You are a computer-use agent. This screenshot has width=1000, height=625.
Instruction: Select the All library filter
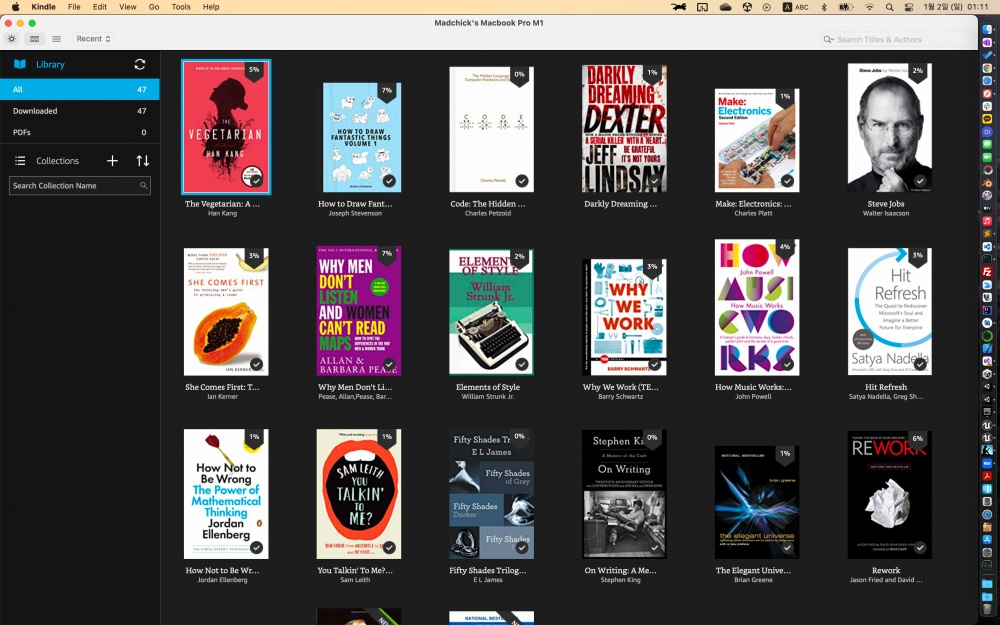click(80, 89)
